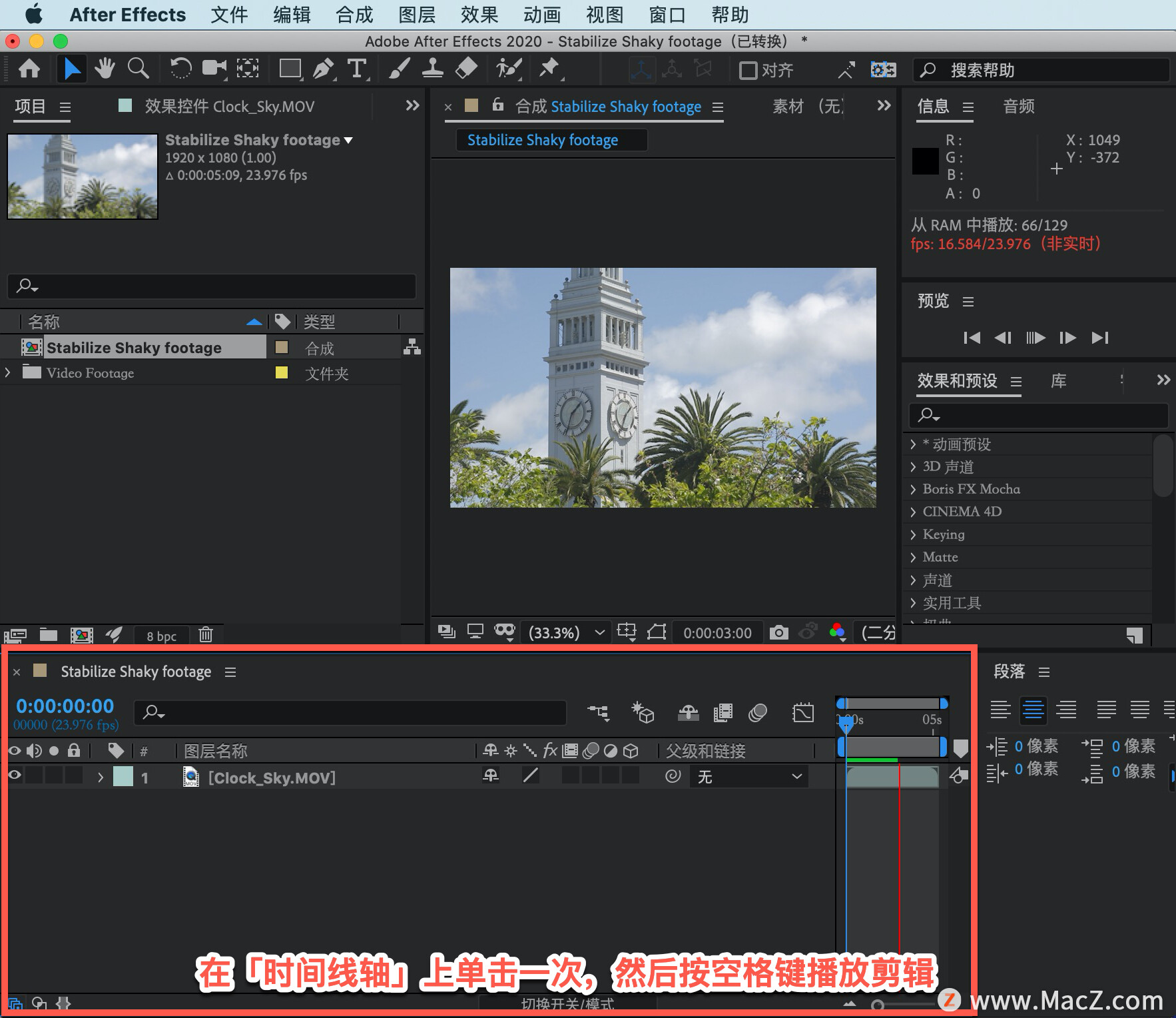
Task: Open the composition flowchart icon
Action: click(x=412, y=347)
